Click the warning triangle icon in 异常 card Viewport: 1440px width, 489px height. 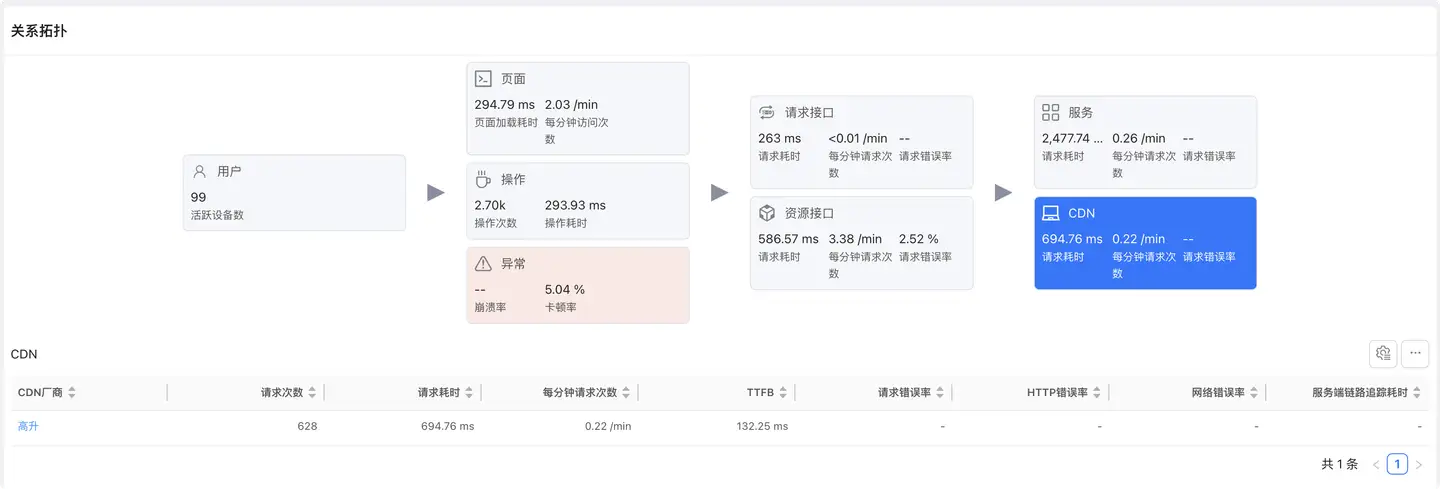[x=483, y=264]
